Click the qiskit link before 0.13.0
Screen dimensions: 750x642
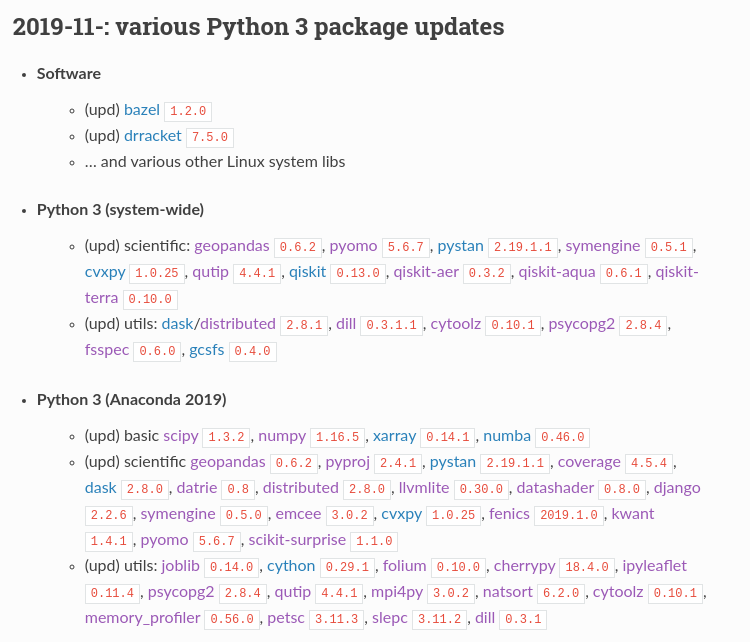(x=308, y=272)
